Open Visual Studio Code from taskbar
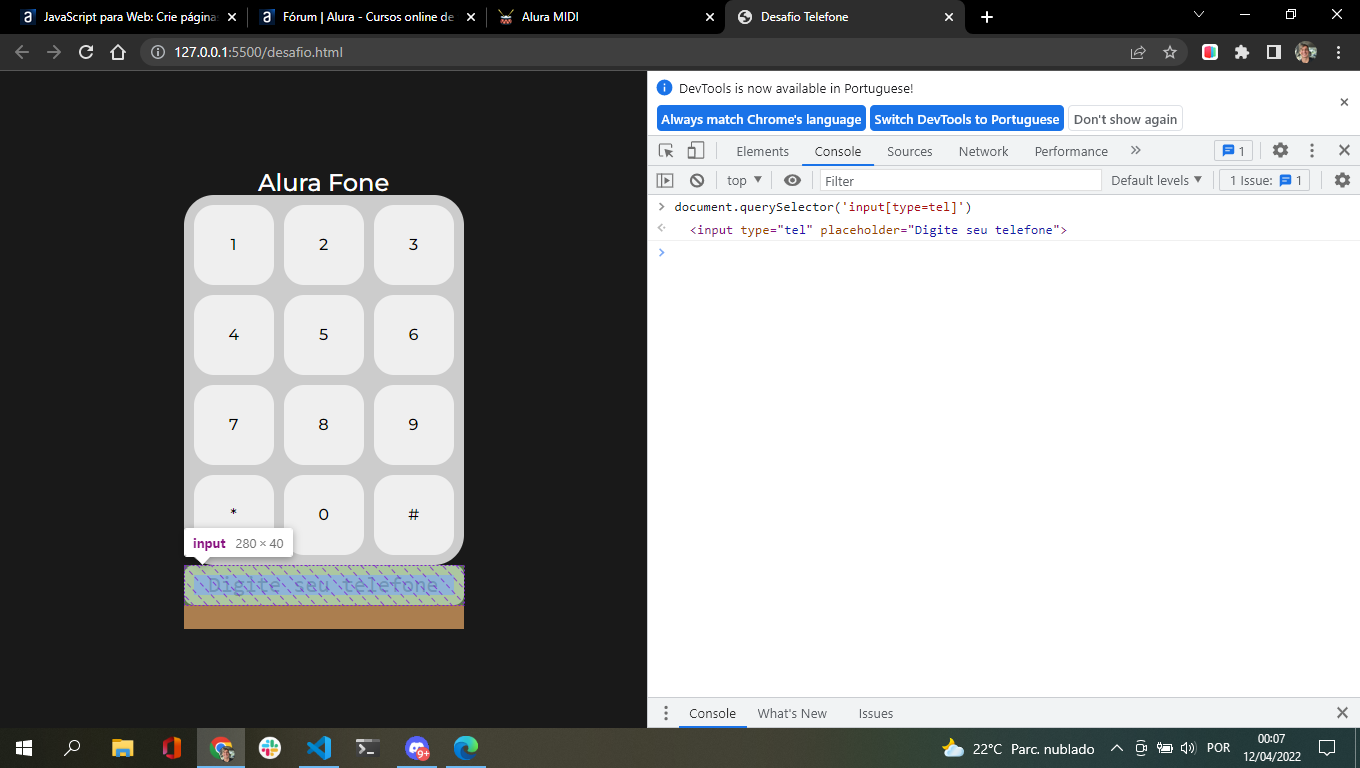The image size is (1360, 768). point(319,747)
